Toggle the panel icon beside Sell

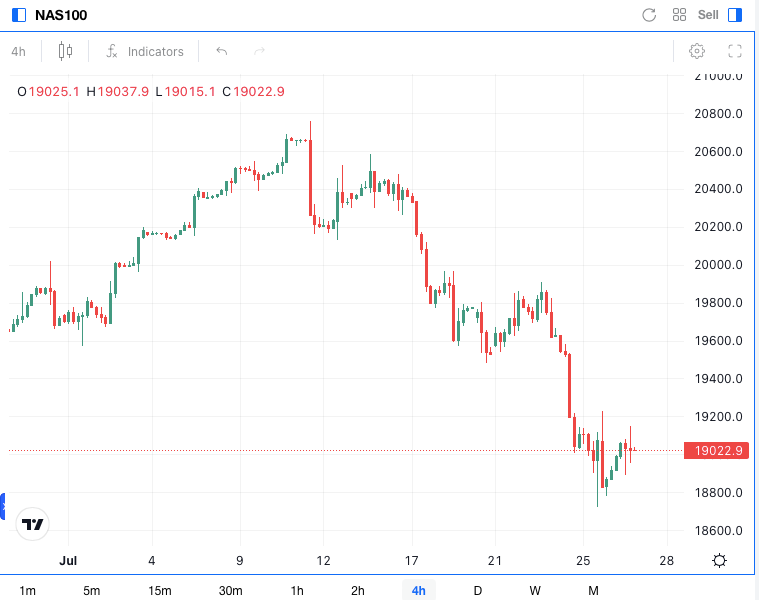735,15
